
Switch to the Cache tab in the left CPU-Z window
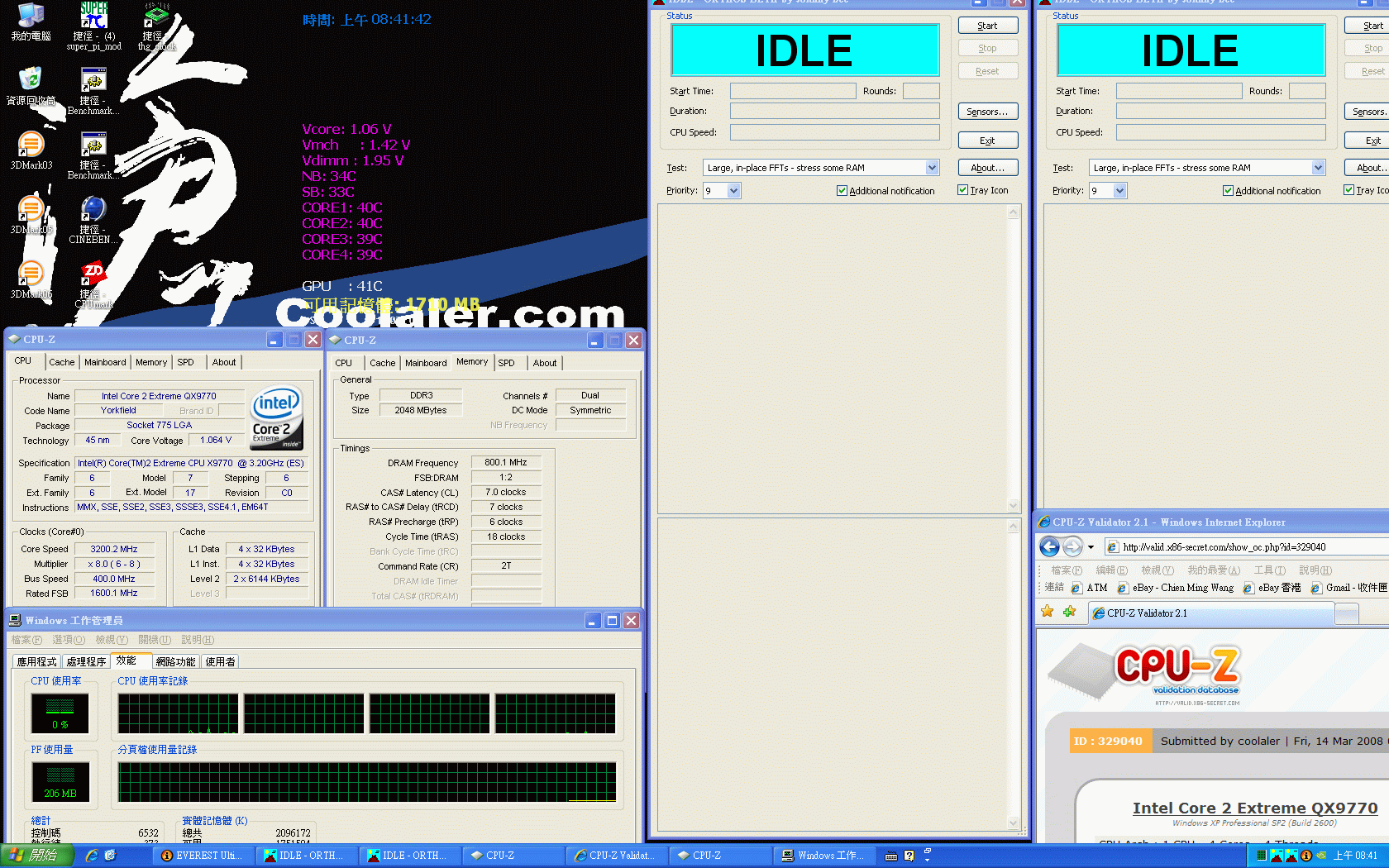[x=62, y=362]
